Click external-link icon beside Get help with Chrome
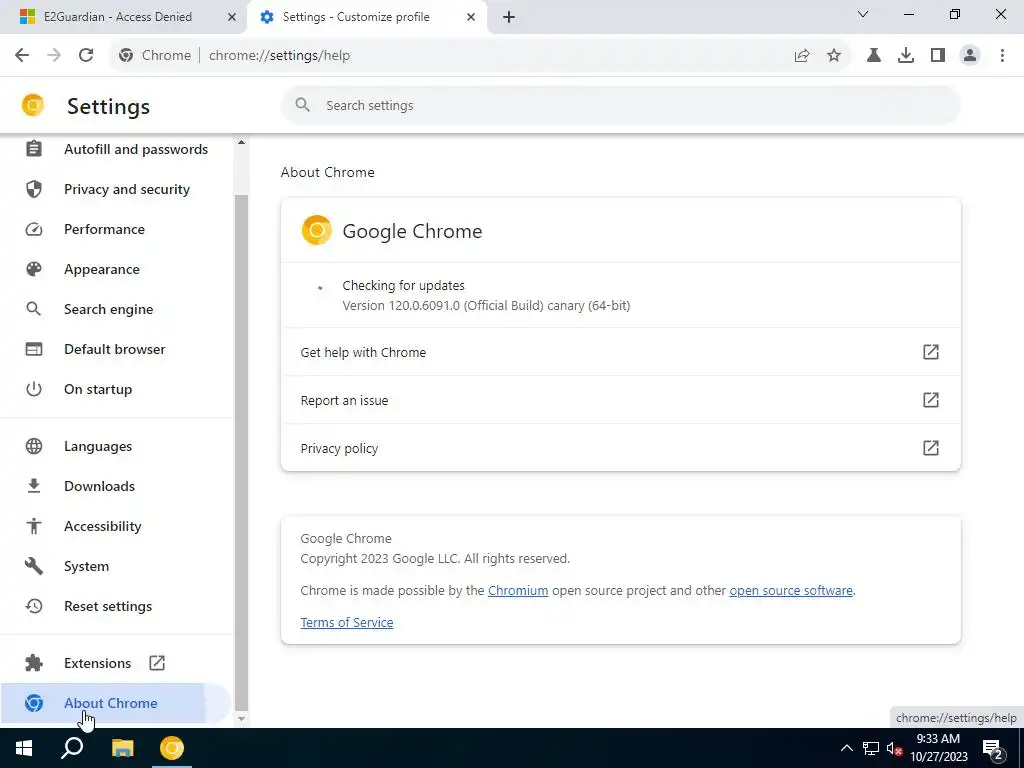 coord(931,352)
